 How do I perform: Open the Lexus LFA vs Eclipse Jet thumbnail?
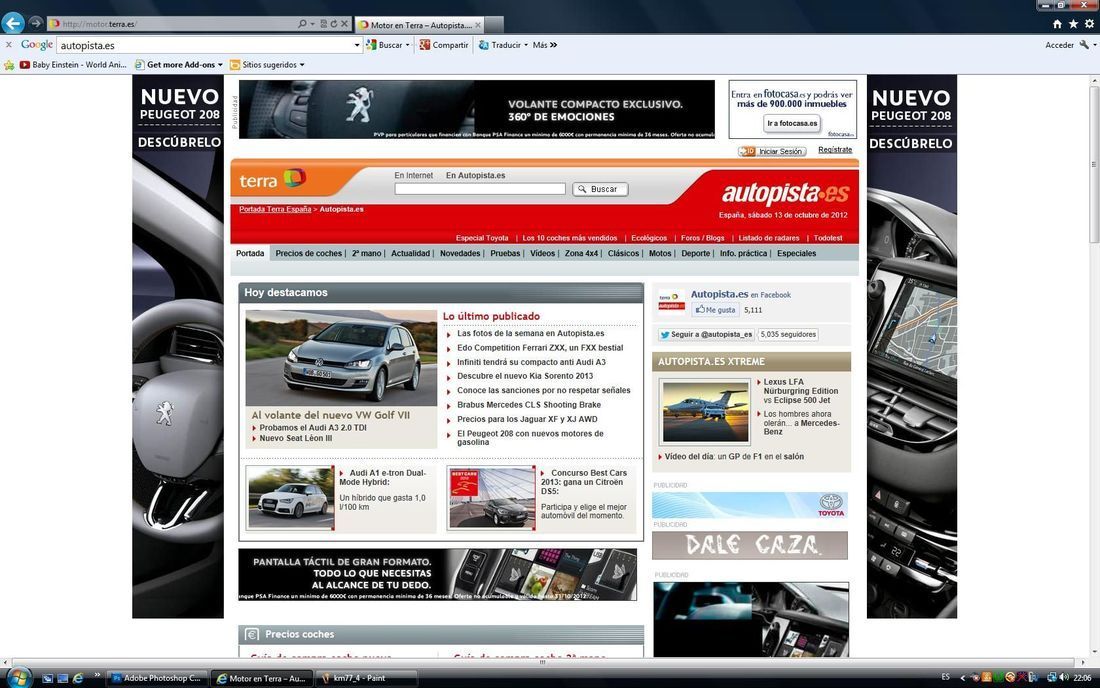tap(706, 411)
